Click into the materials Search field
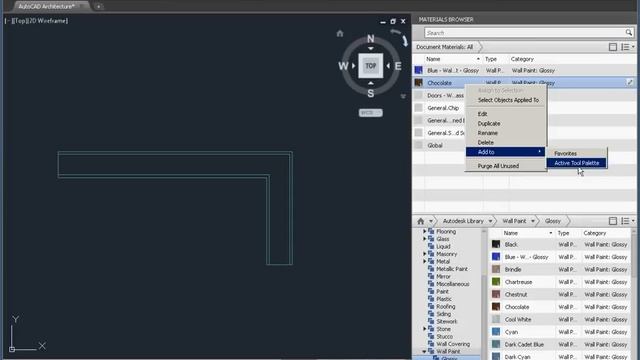The height and width of the screenshot is (360, 640). (x=524, y=33)
